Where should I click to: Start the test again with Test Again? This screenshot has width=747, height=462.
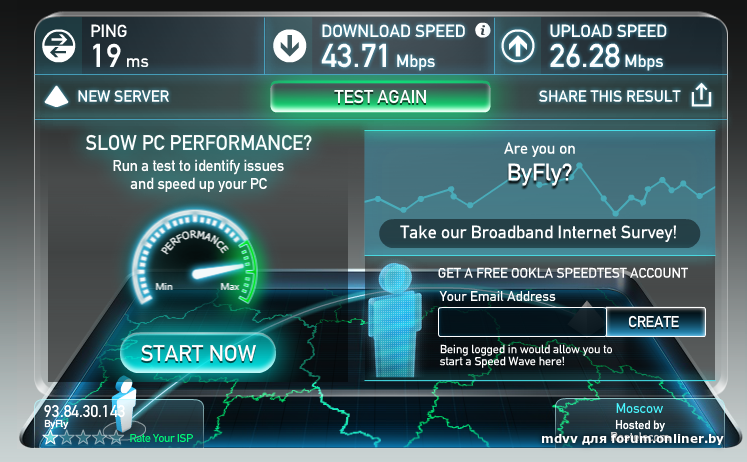tap(380, 97)
